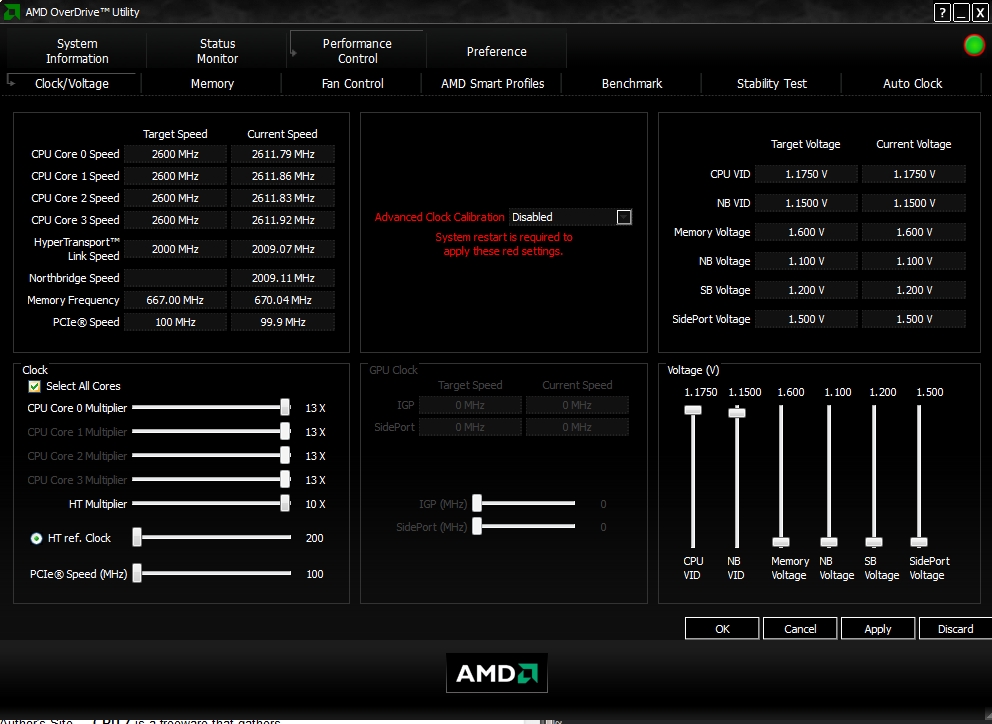Click the AMD OverDrive title bar logo icon
The width and height of the screenshot is (992, 724).
[x=11, y=11]
